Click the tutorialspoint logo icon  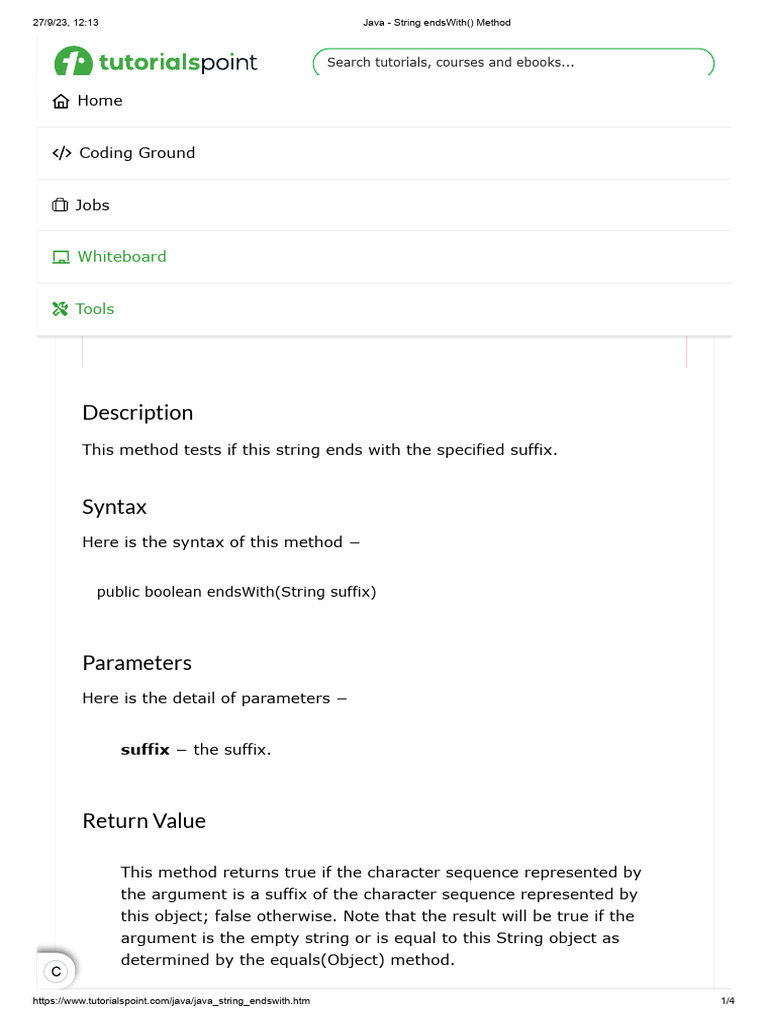(73, 62)
